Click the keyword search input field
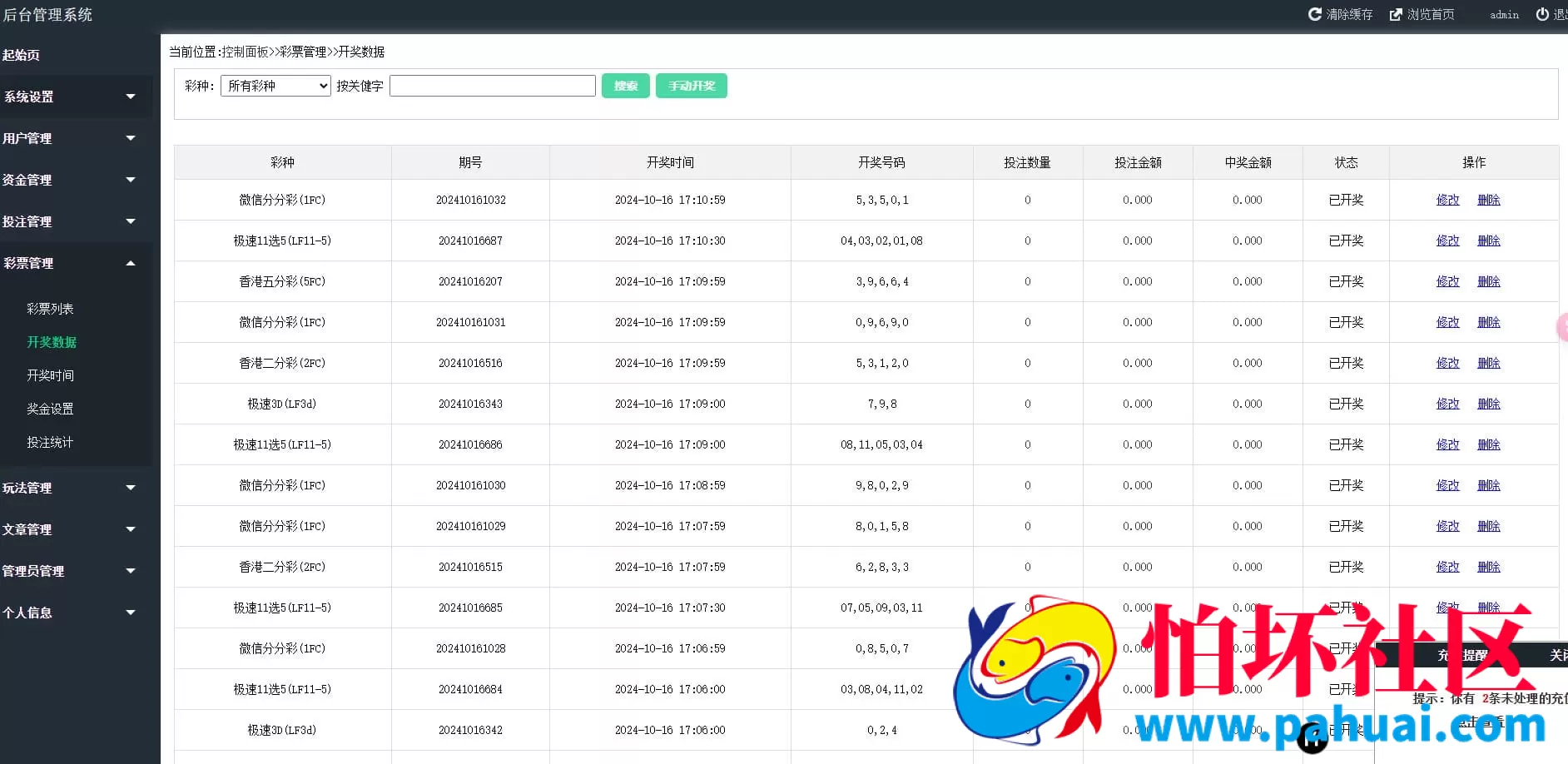The image size is (1568, 764). click(x=492, y=86)
